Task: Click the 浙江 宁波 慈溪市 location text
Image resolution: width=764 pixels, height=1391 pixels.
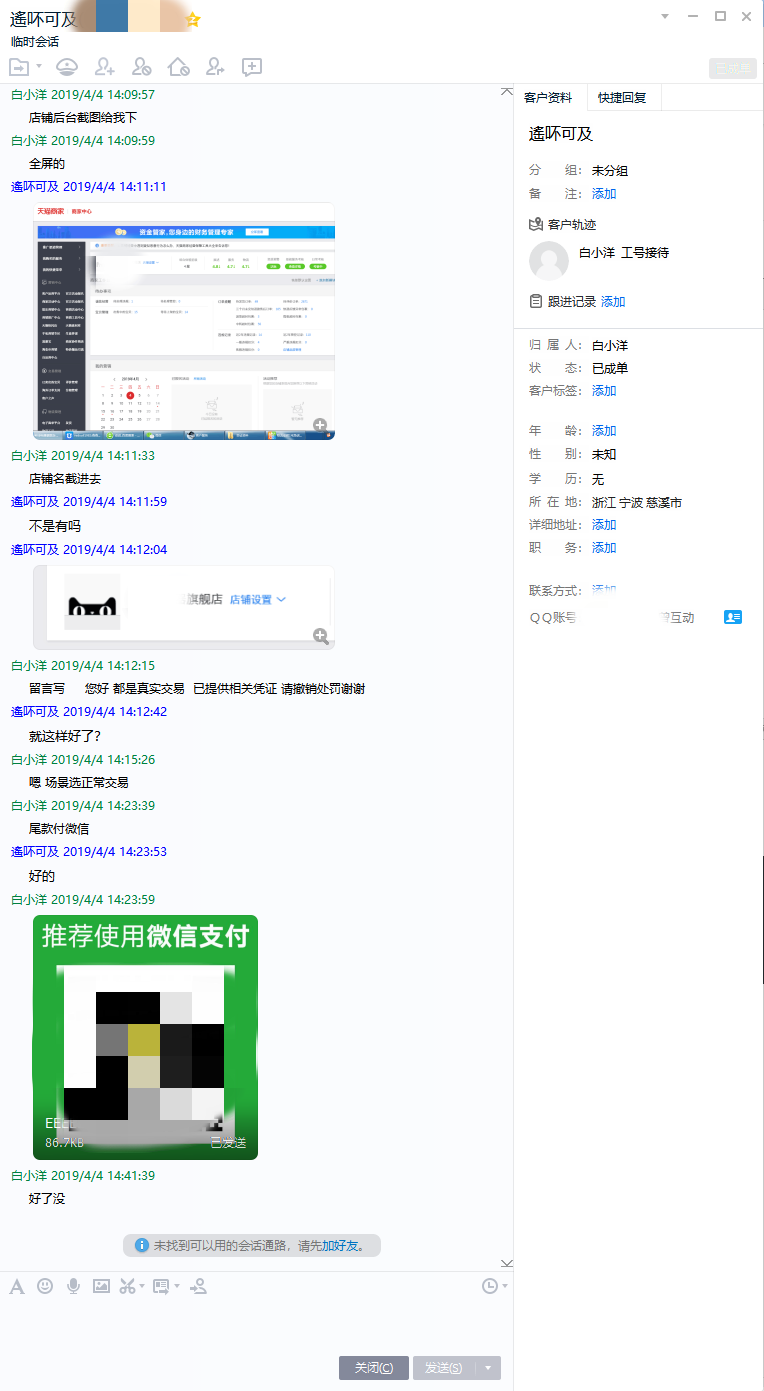Action: pyautogui.click(x=637, y=502)
